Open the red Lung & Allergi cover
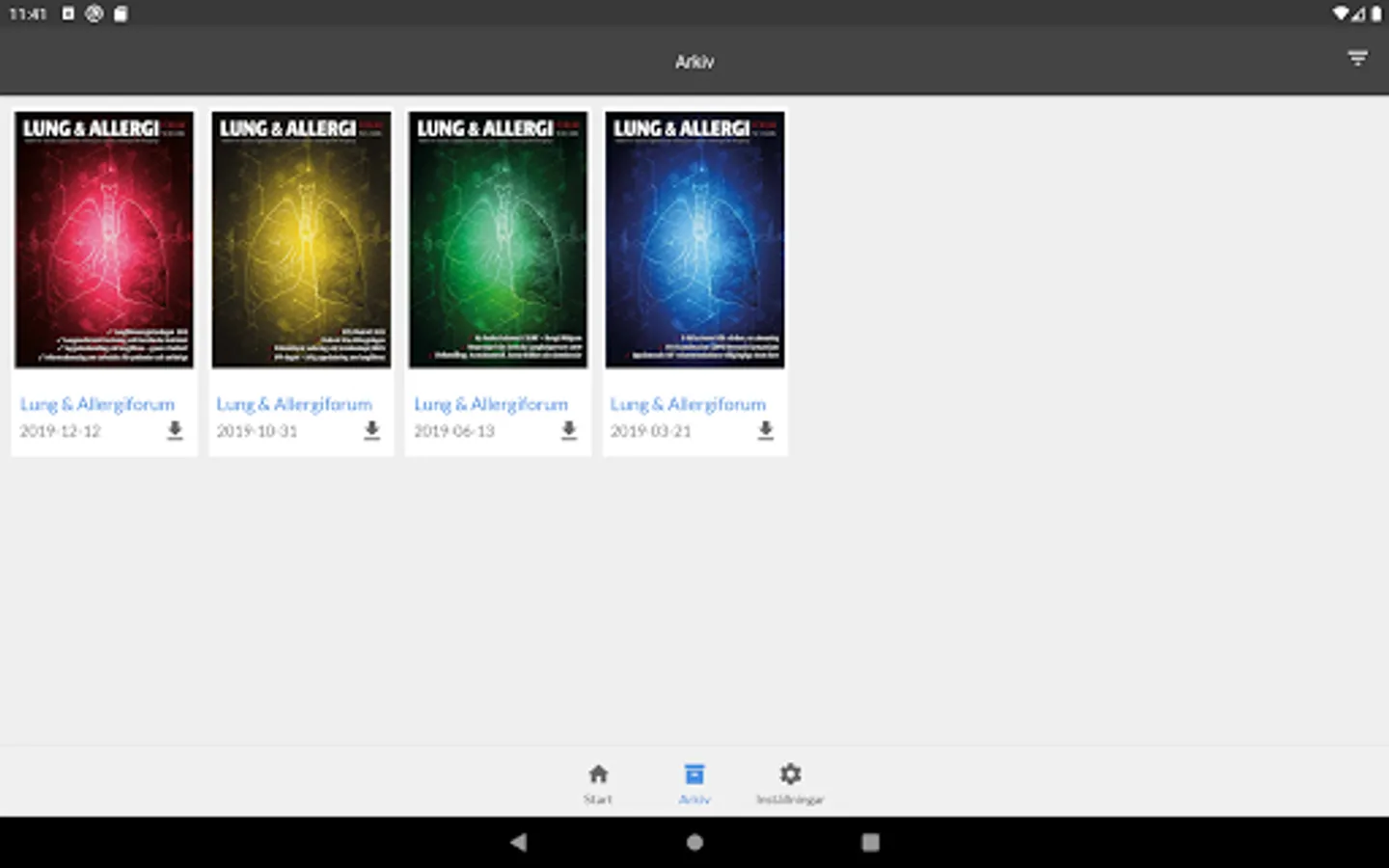This screenshot has height=868, width=1389. (x=104, y=239)
